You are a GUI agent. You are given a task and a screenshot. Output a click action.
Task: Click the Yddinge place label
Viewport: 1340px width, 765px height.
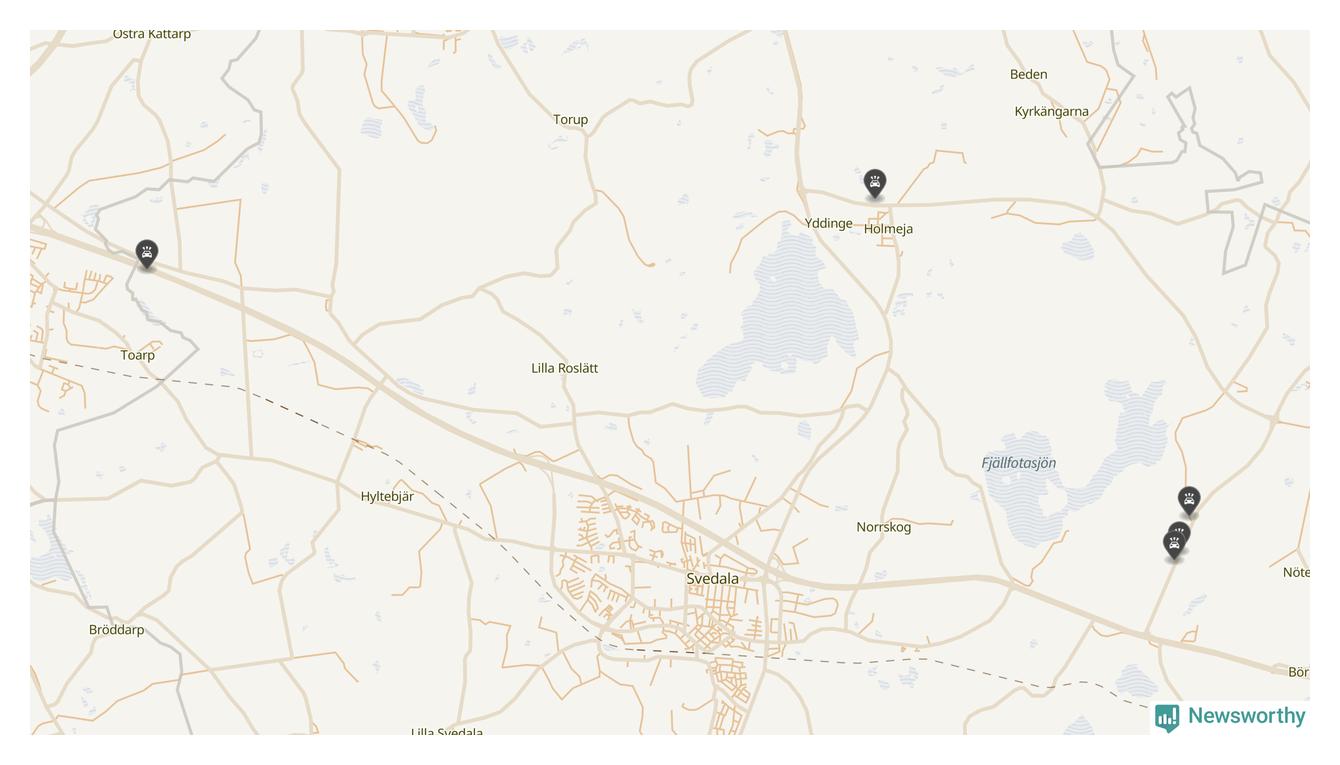(x=829, y=223)
